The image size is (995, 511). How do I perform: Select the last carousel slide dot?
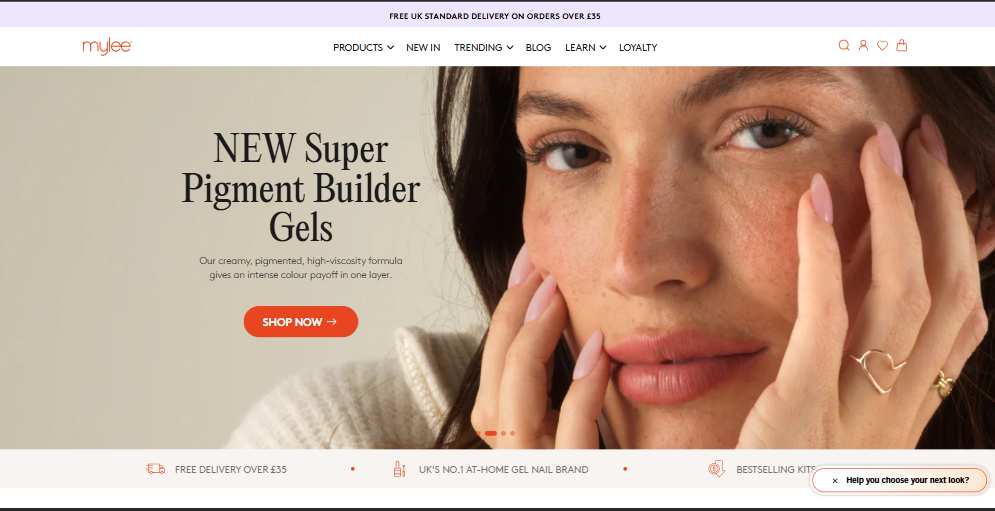pyautogui.click(x=512, y=434)
